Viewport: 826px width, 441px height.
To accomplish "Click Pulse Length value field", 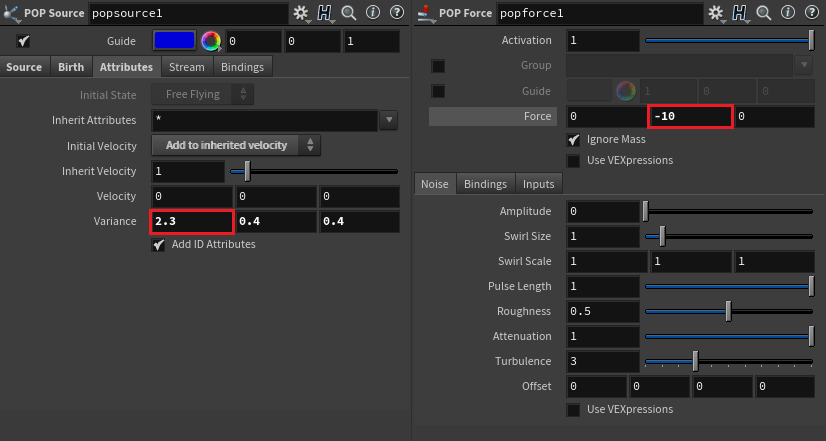I will click(x=603, y=286).
